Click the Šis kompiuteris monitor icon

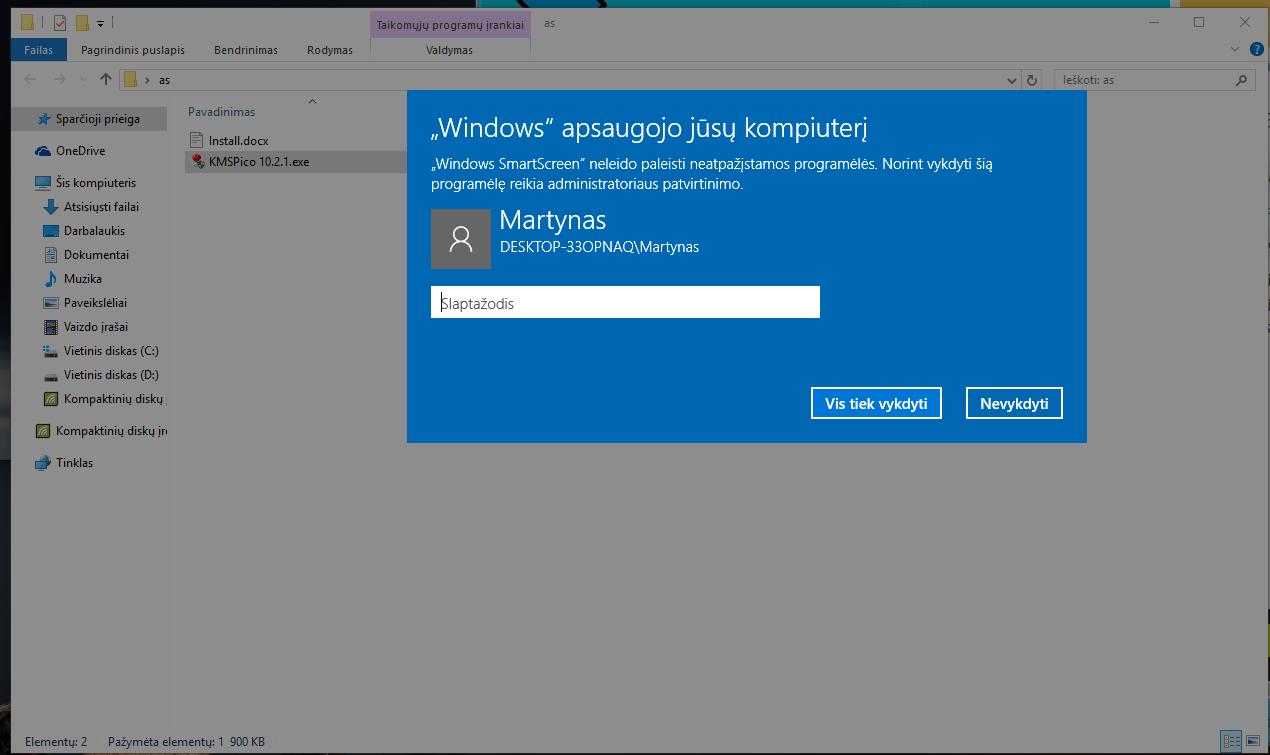43,183
